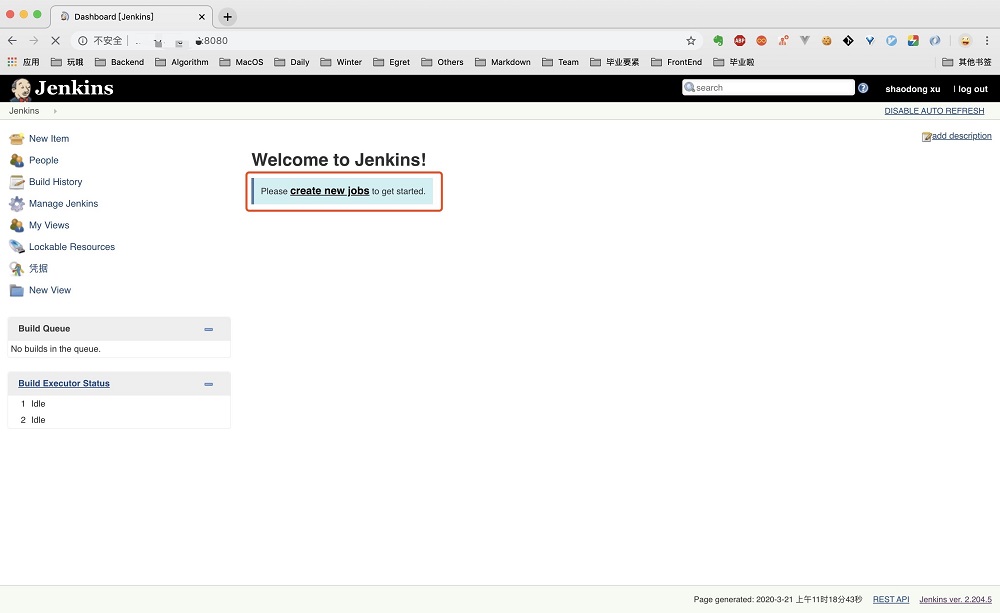Open the Algorithm bookmarks folder
This screenshot has width=1000, height=613.
(x=182, y=62)
